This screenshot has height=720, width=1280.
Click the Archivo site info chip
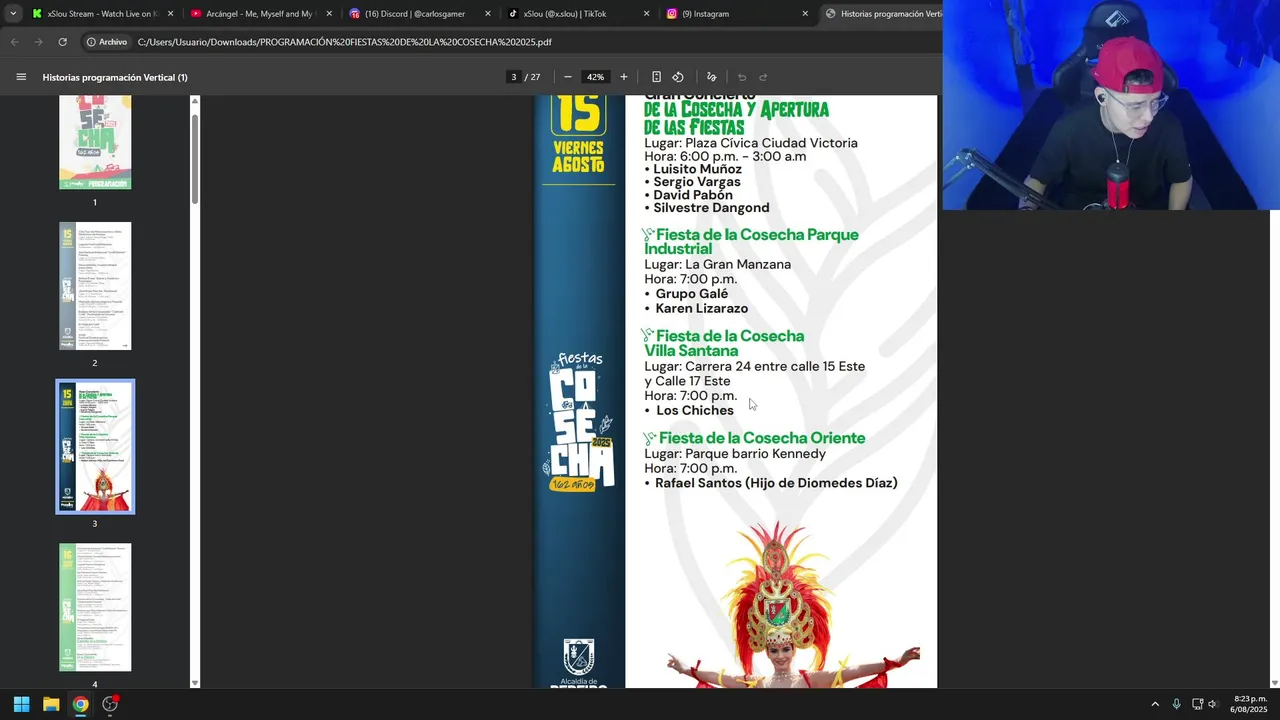coord(107,42)
